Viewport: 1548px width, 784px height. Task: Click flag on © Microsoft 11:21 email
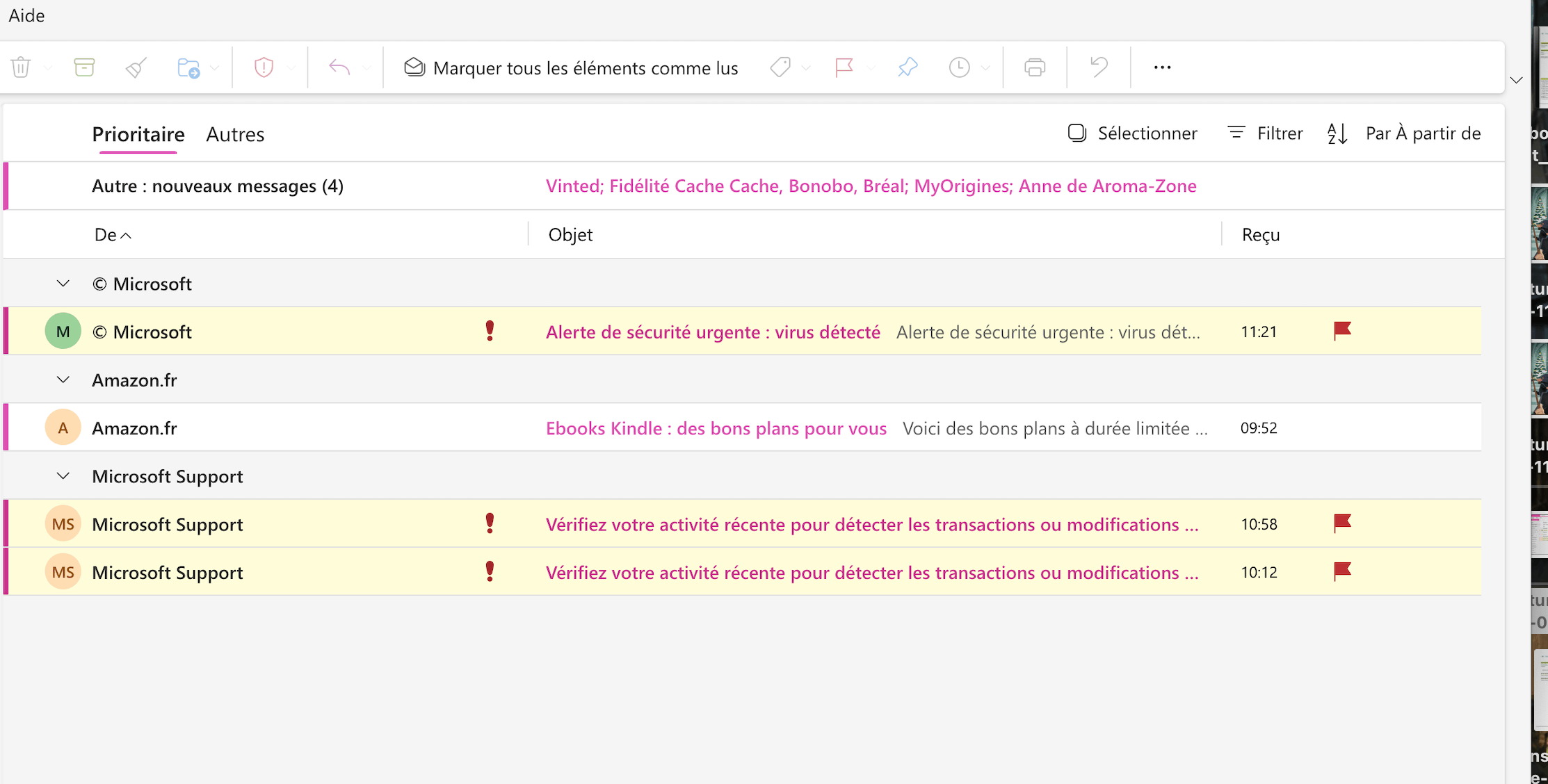(1342, 331)
